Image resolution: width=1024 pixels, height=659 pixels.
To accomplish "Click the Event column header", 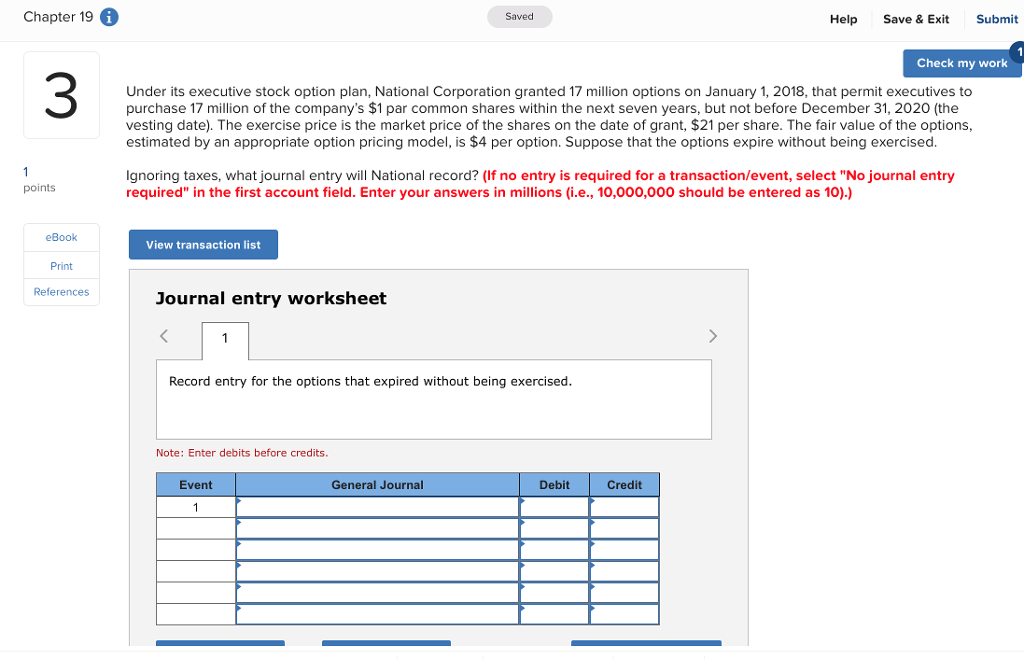I will coord(196,485).
